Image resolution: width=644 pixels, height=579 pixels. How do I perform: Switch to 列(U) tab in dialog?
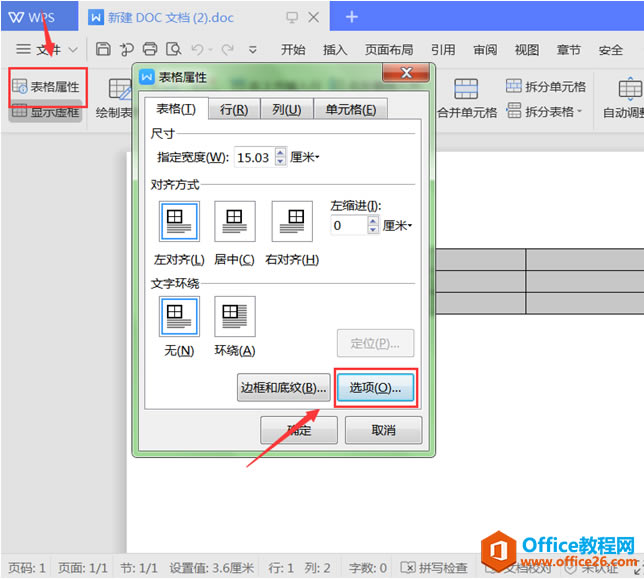coord(287,110)
